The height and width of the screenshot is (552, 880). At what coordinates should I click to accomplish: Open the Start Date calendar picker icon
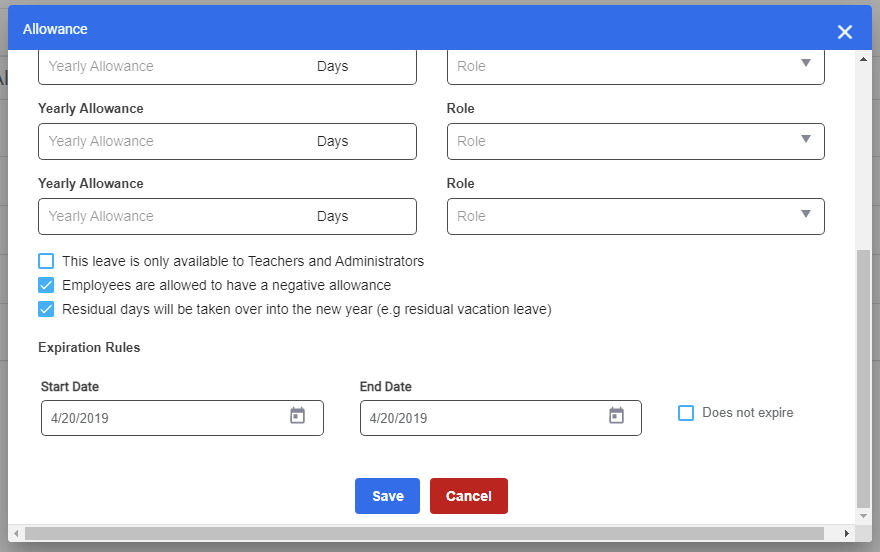click(x=297, y=416)
